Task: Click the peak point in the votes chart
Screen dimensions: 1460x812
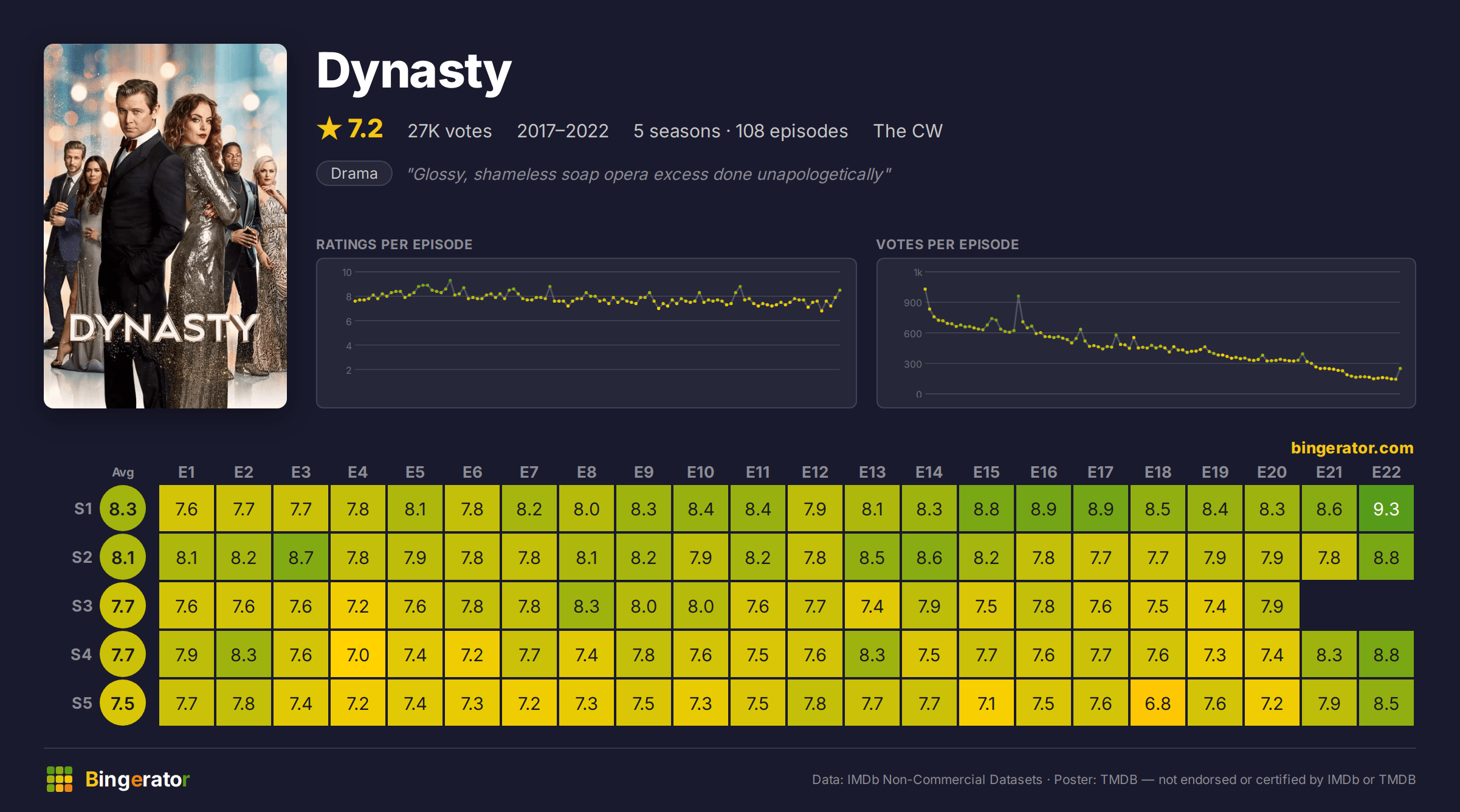Action: (925, 289)
